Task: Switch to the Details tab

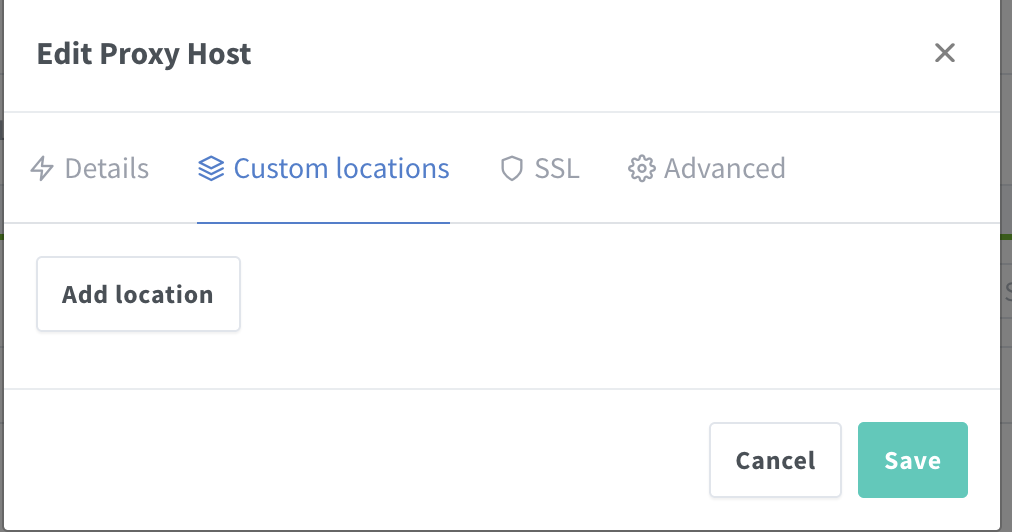Action: (x=106, y=169)
